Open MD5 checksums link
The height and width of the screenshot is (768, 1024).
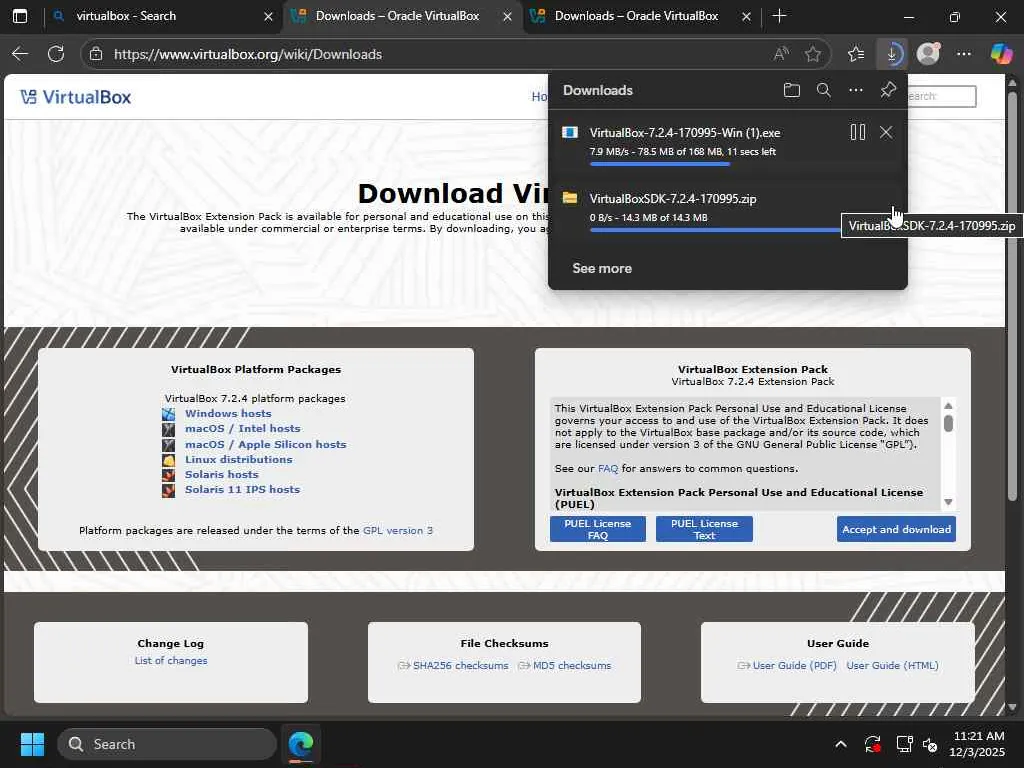[571, 665]
